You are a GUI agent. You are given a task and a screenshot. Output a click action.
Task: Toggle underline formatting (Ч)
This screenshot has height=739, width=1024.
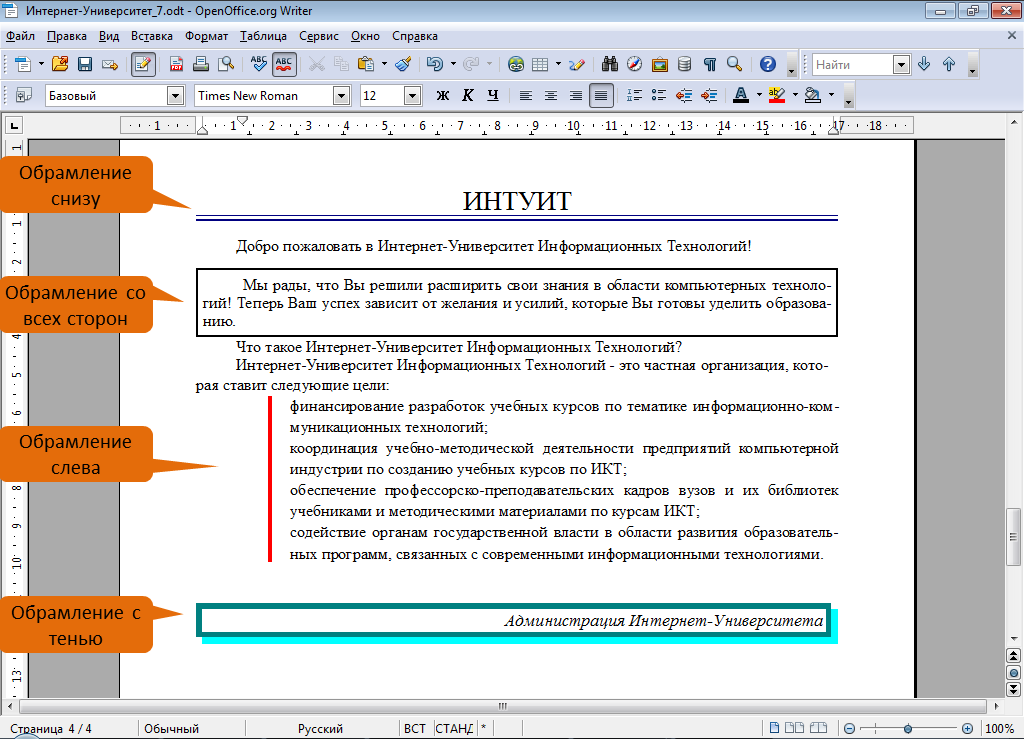[x=492, y=95]
